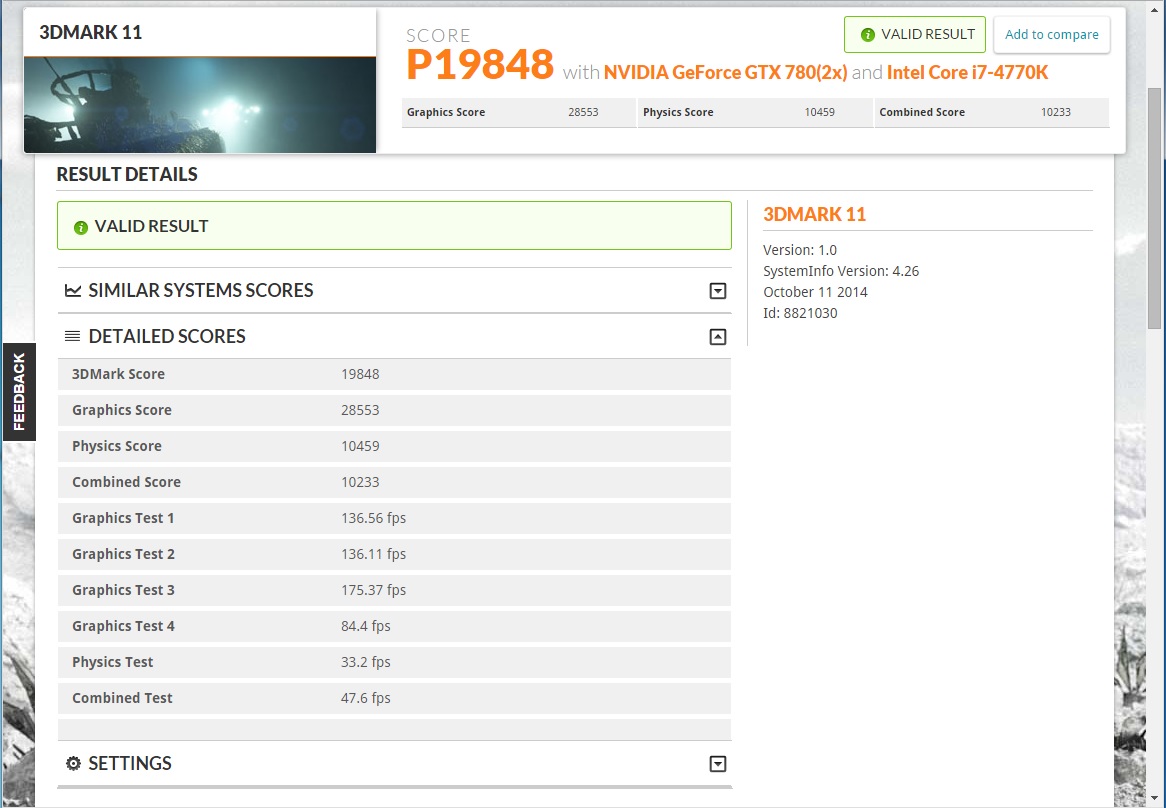Click the October 11 2014 date
This screenshot has width=1166, height=808.
[815, 292]
